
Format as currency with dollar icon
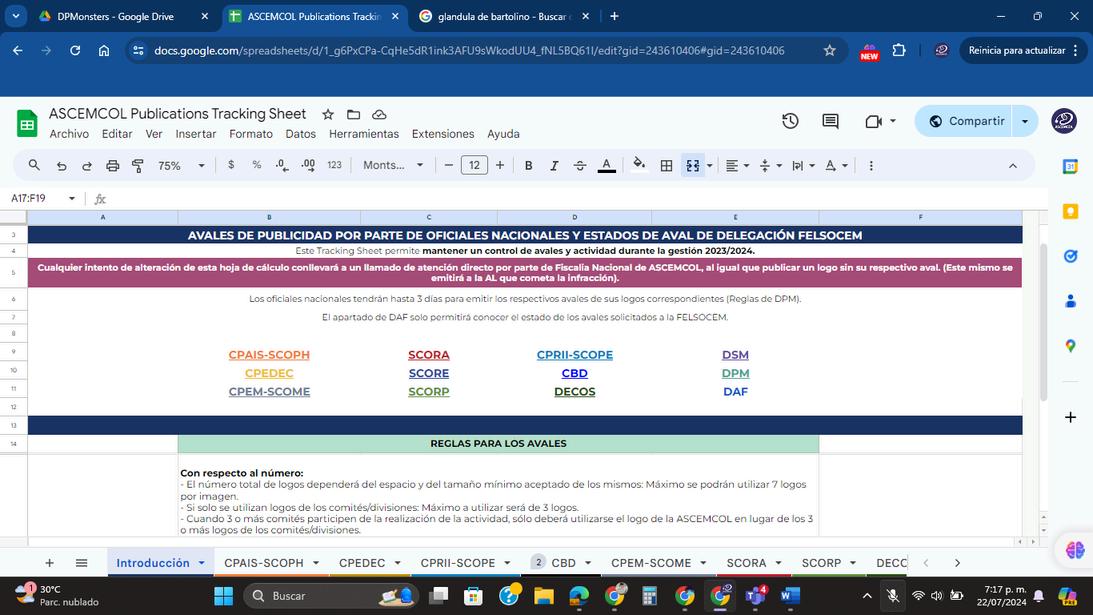(231, 165)
